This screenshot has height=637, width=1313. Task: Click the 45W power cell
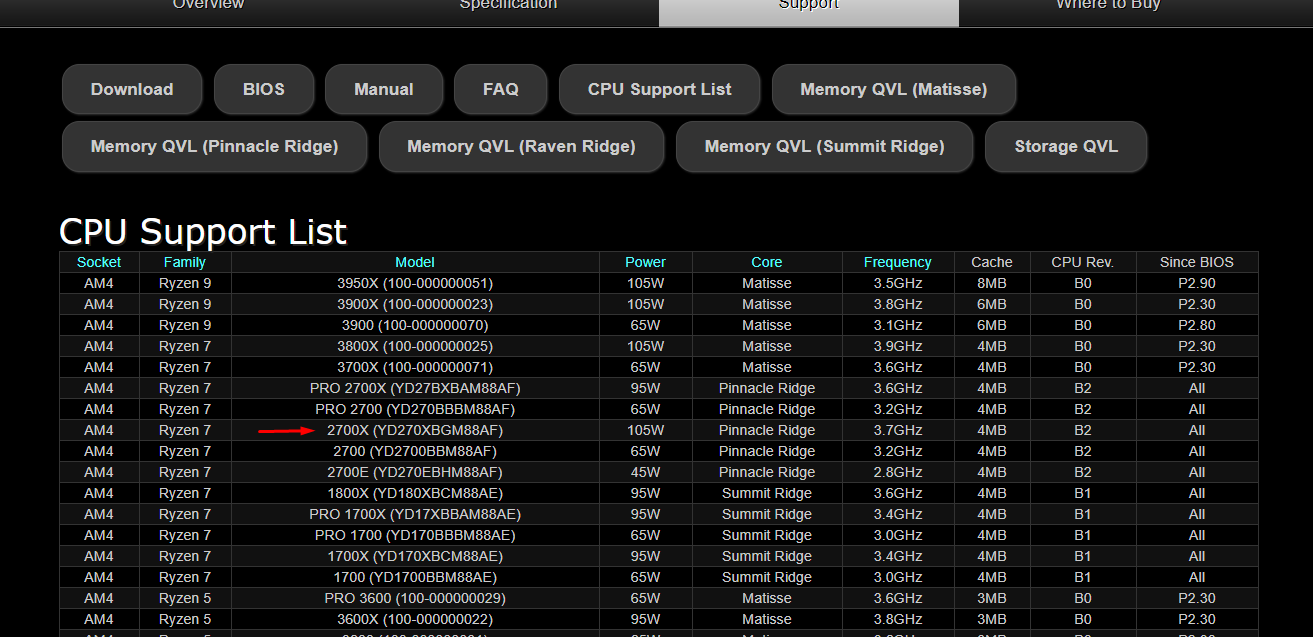[x=646, y=472]
